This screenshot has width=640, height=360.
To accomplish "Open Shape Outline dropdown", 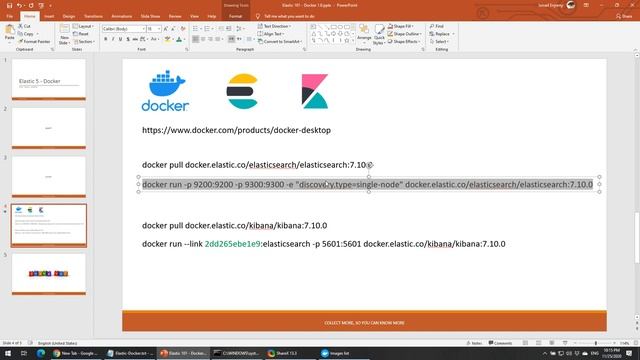I will [404, 34].
